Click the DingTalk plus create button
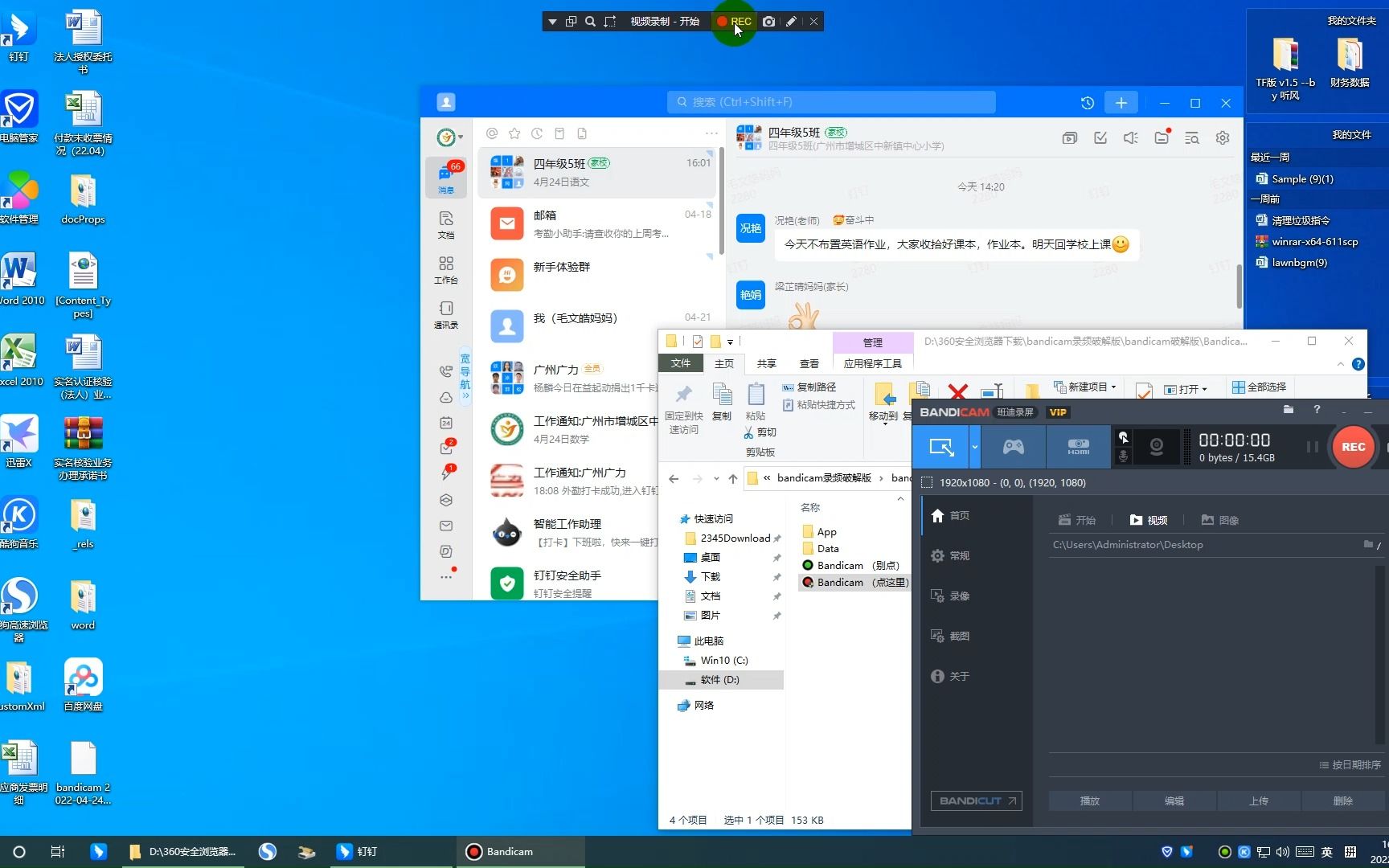Image resolution: width=1389 pixels, height=868 pixels. (x=1121, y=103)
